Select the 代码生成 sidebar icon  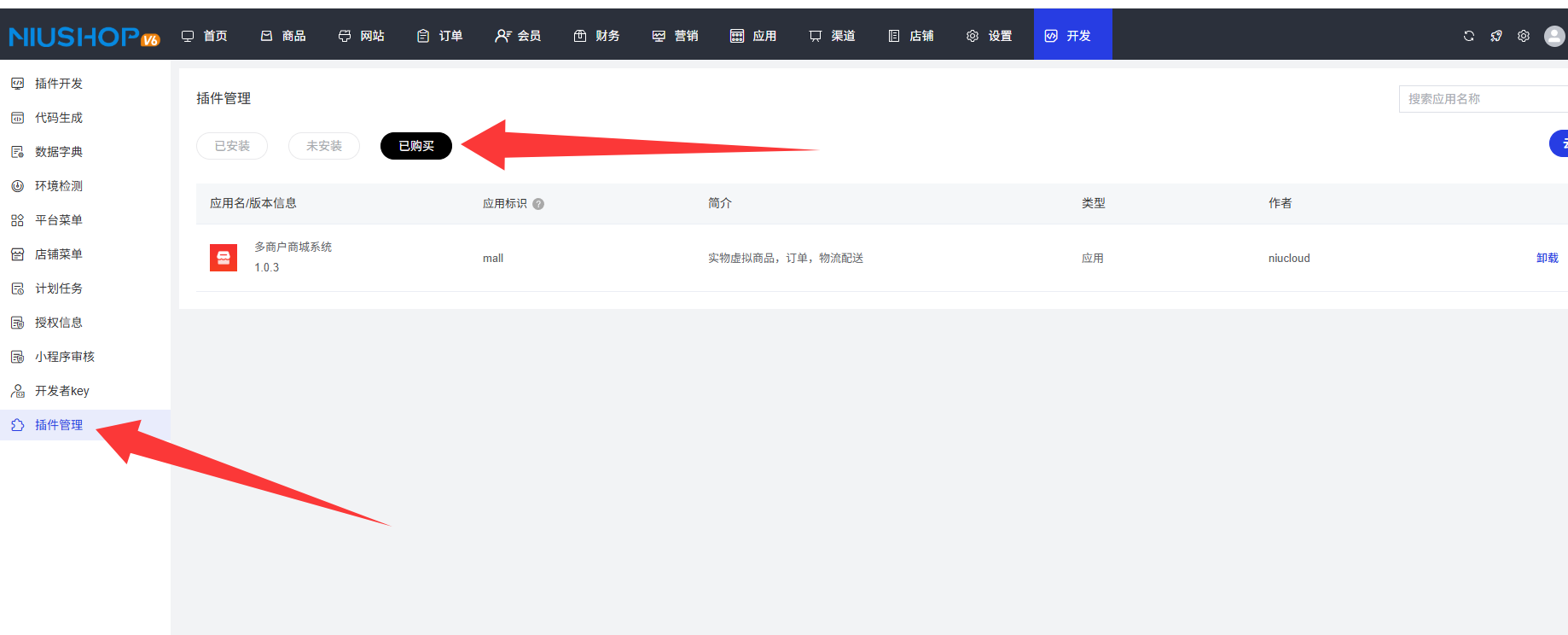(17, 118)
